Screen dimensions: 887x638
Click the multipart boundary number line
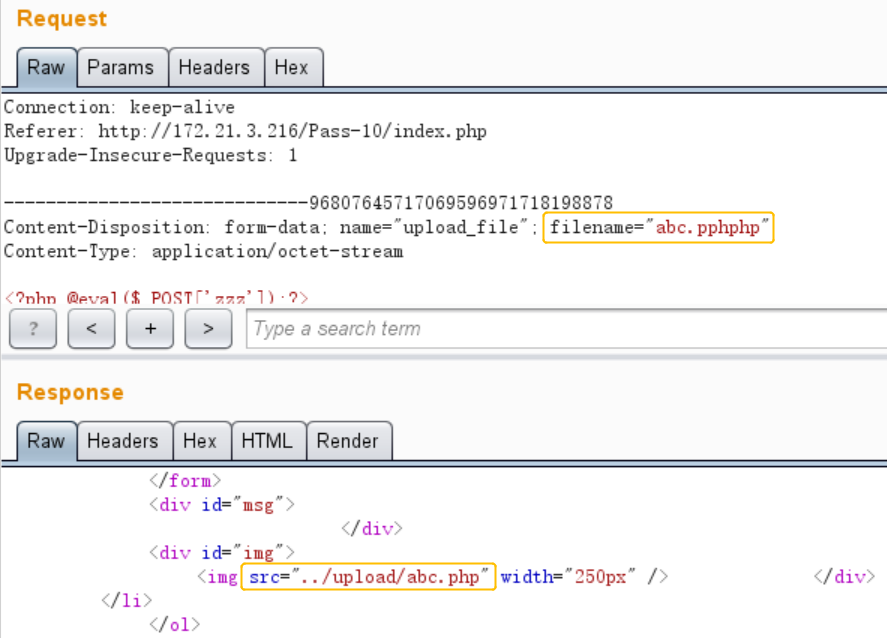tap(308, 202)
